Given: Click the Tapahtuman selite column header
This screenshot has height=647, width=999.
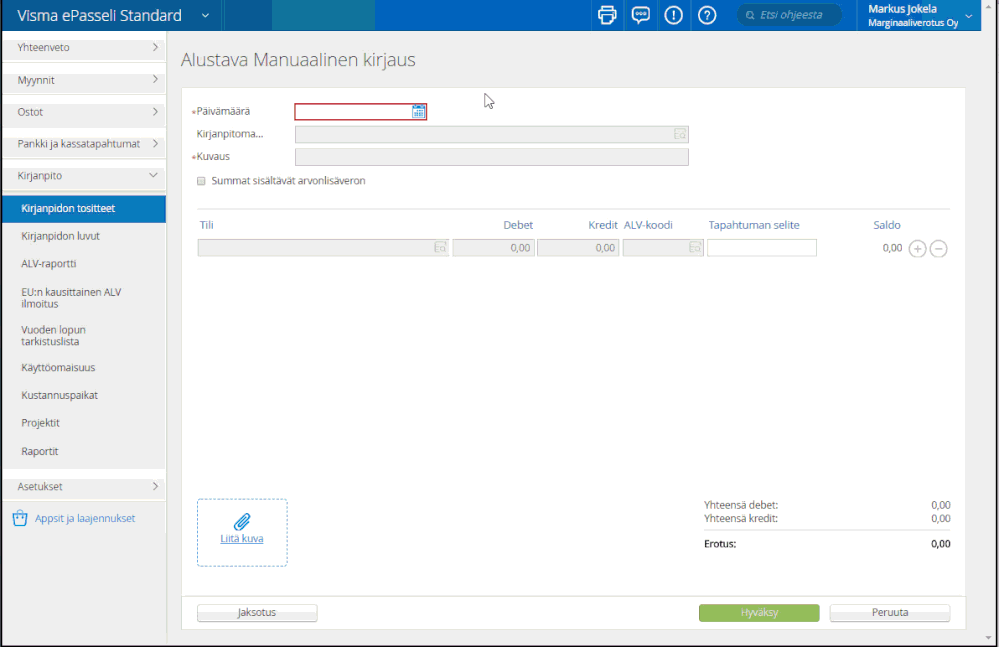Looking at the screenshot, I should pos(754,225).
